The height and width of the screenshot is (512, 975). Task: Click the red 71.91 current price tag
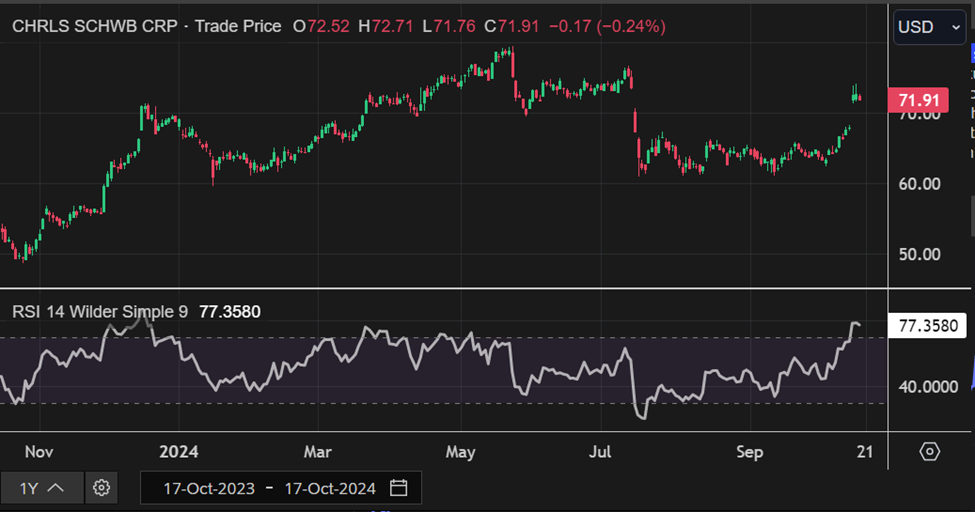coord(918,100)
